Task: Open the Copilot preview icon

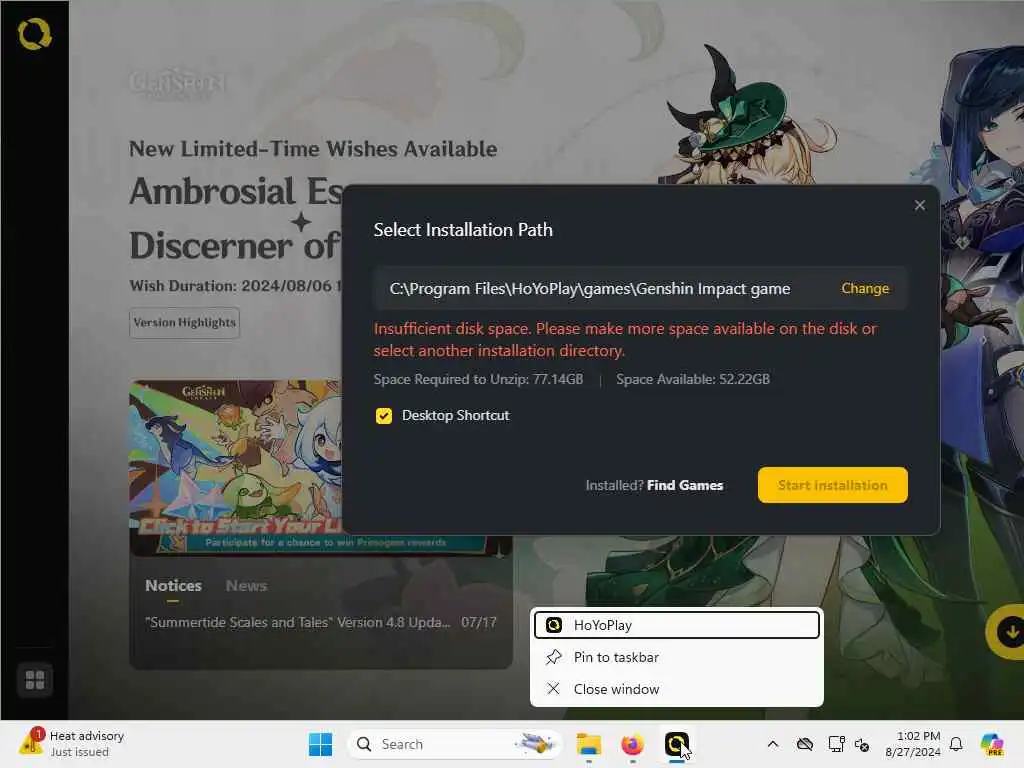Action: [992, 744]
